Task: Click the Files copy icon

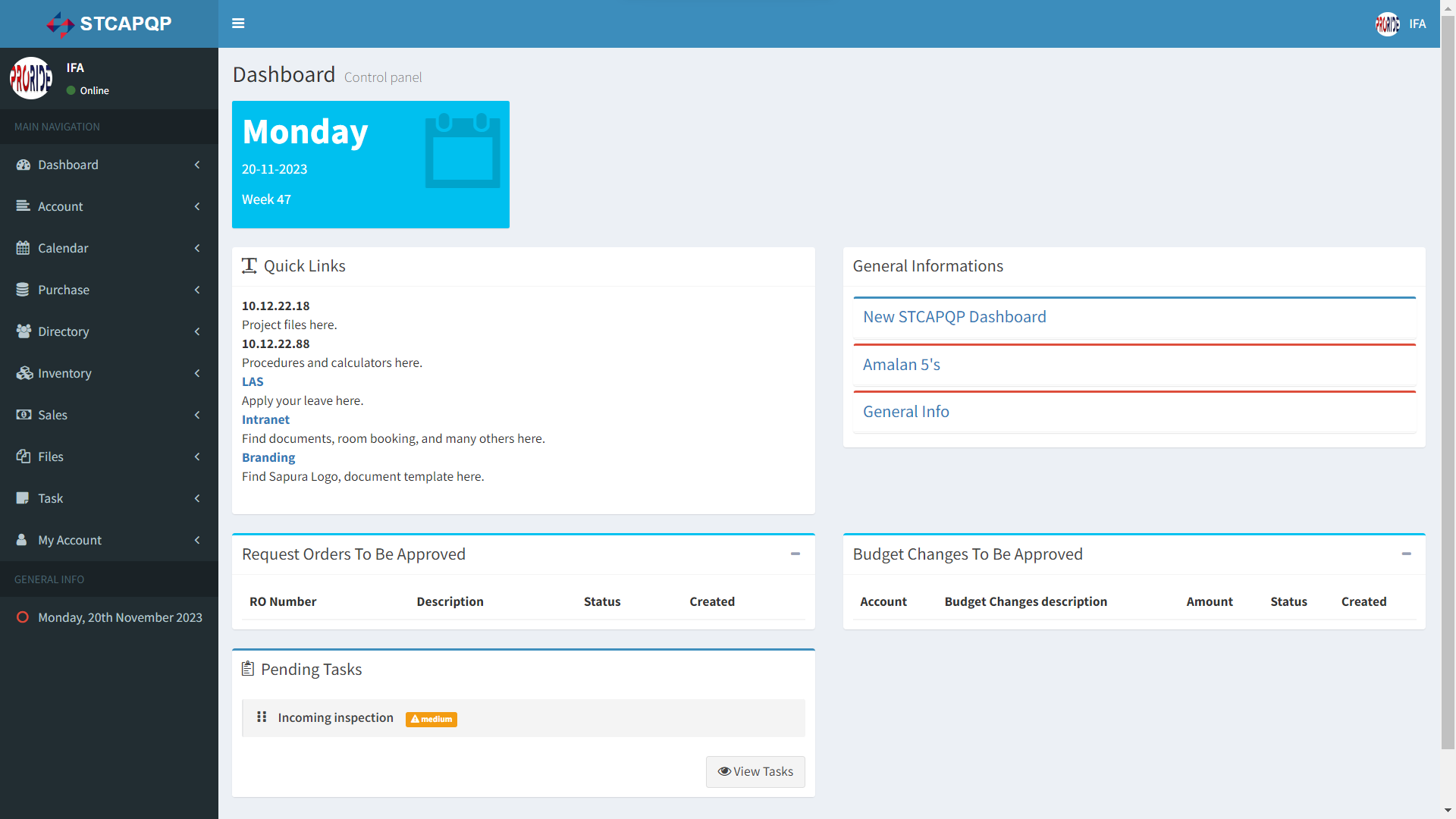Action: tap(24, 457)
